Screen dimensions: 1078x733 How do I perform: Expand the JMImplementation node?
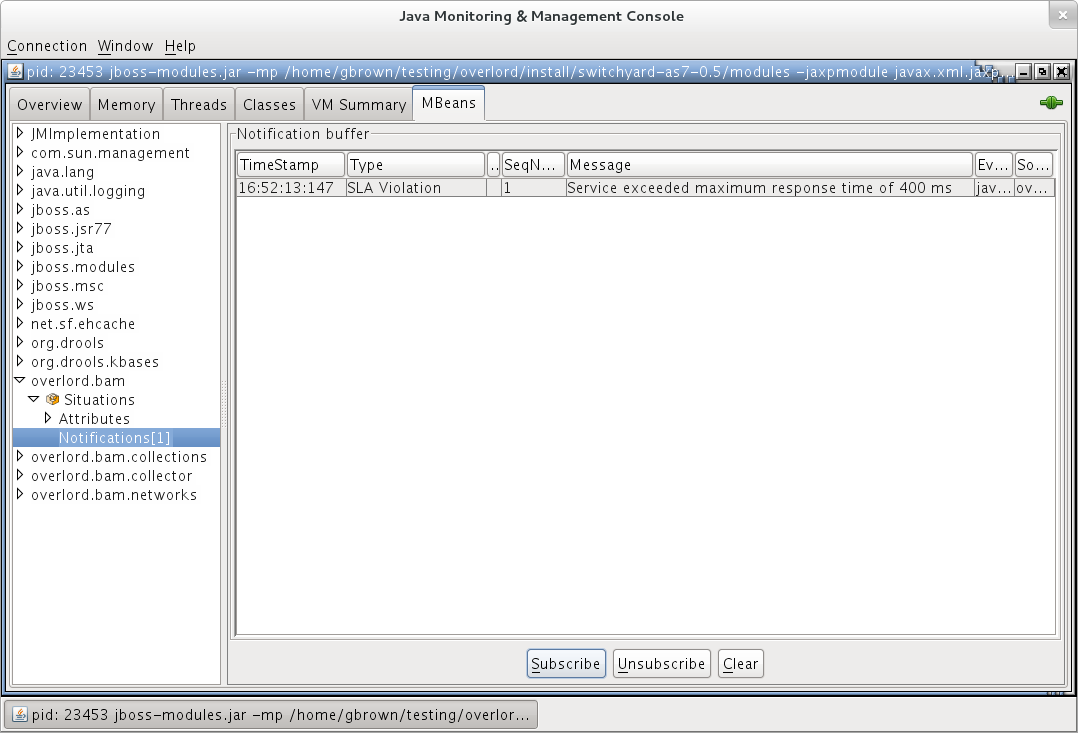tap(20, 133)
